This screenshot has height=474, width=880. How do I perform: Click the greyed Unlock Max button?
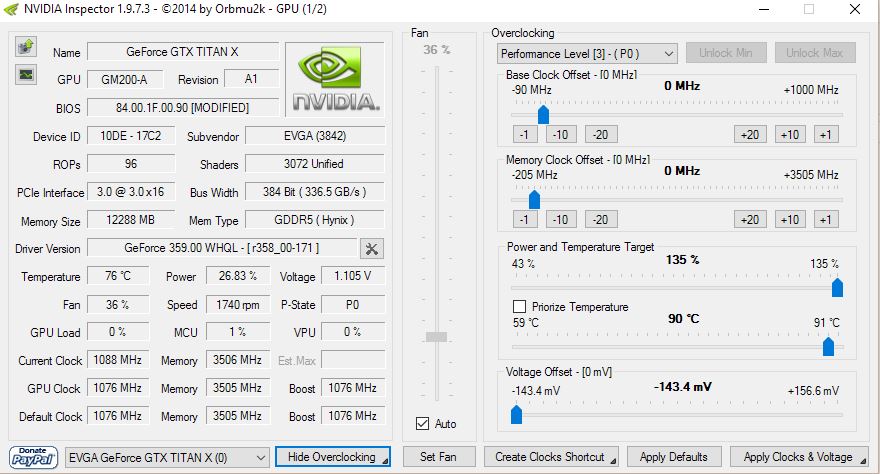pyautogui.click(x=815, y=53)
